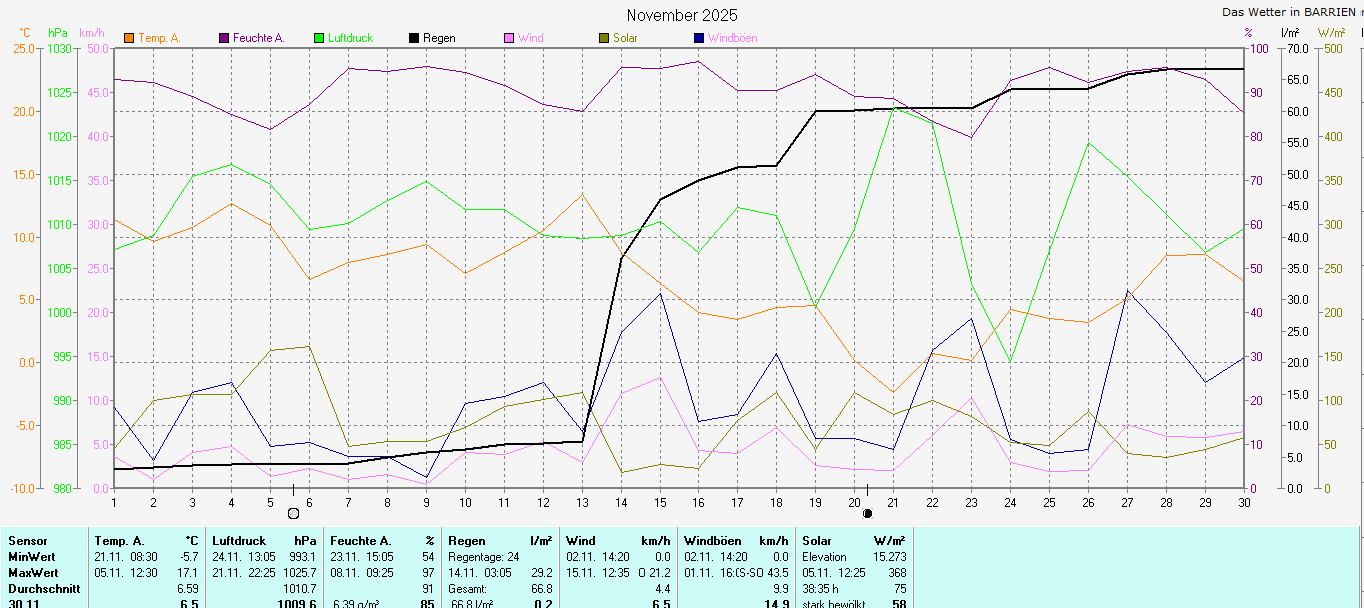Click the green Luftdruck legend square

[319, 38]
